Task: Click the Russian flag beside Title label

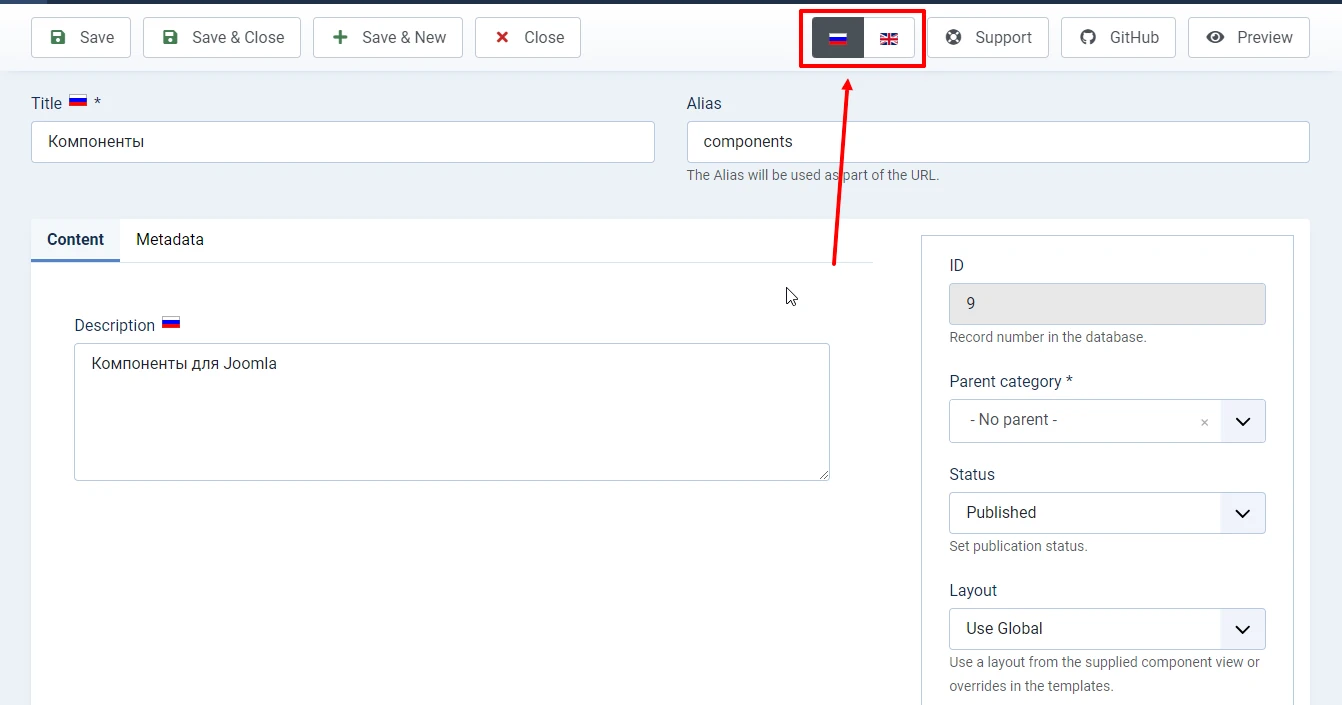Action: tap(78, 101)
